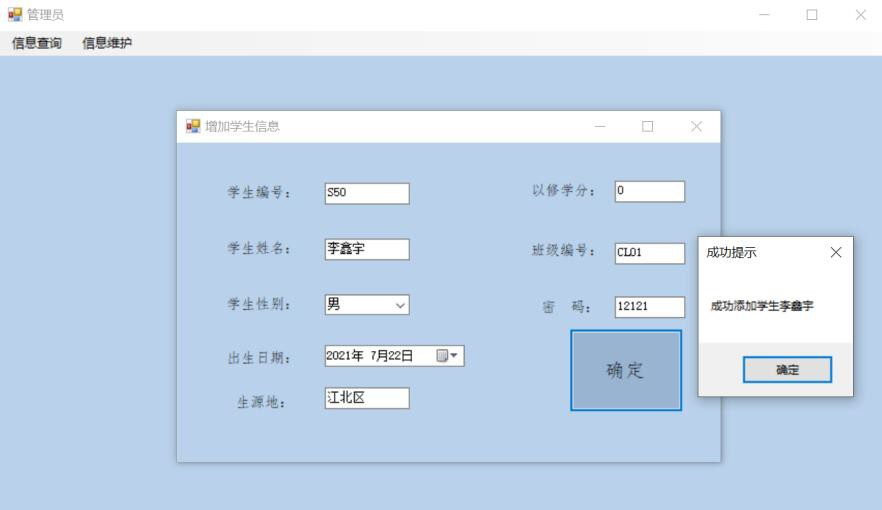Maximize the 增加学生信息 window
This screenshot has width=882, height=510.
click(647, 127)
